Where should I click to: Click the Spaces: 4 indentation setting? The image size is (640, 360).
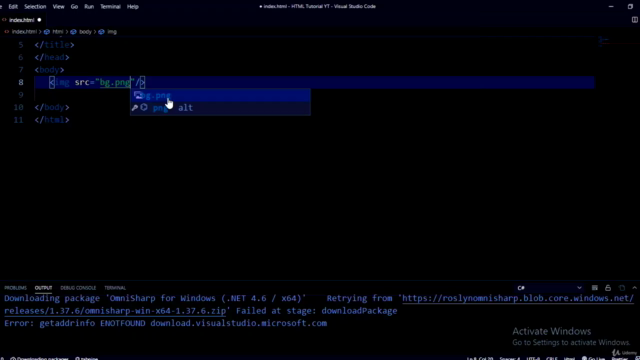510,358
